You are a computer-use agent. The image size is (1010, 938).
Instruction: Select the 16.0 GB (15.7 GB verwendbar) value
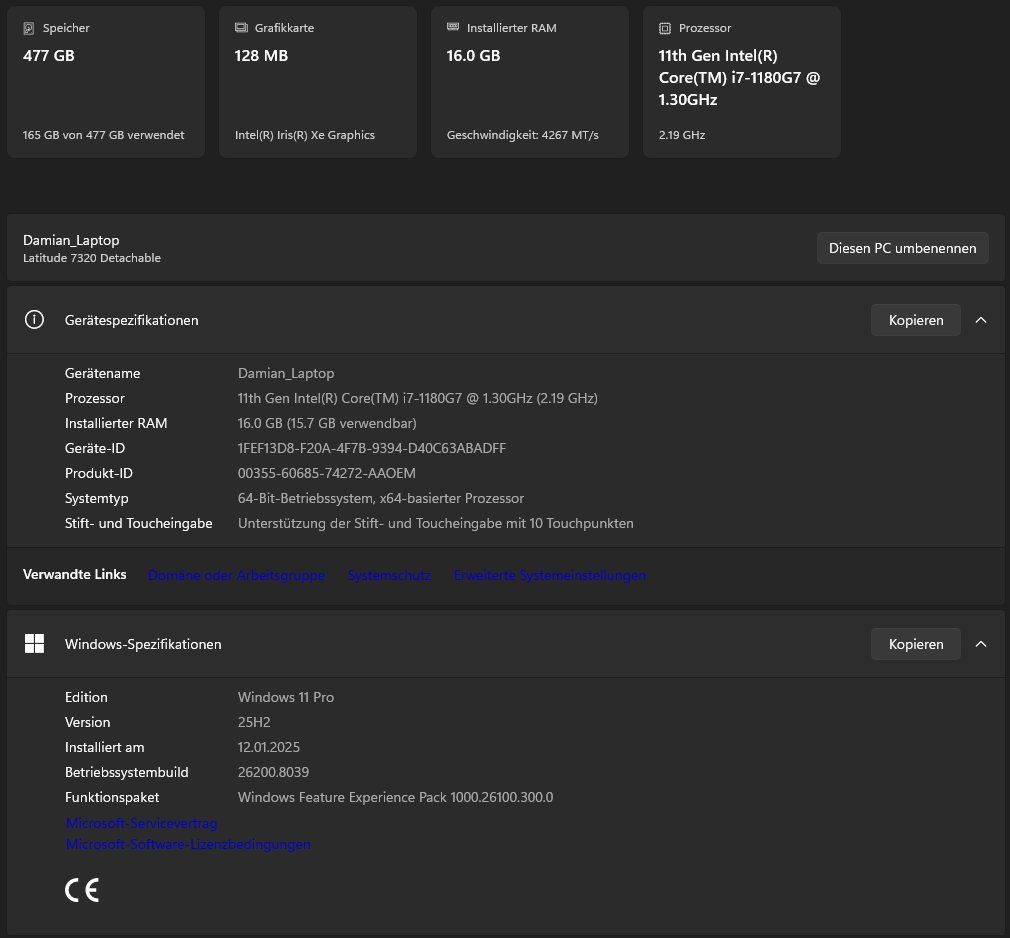click(327, 423)
